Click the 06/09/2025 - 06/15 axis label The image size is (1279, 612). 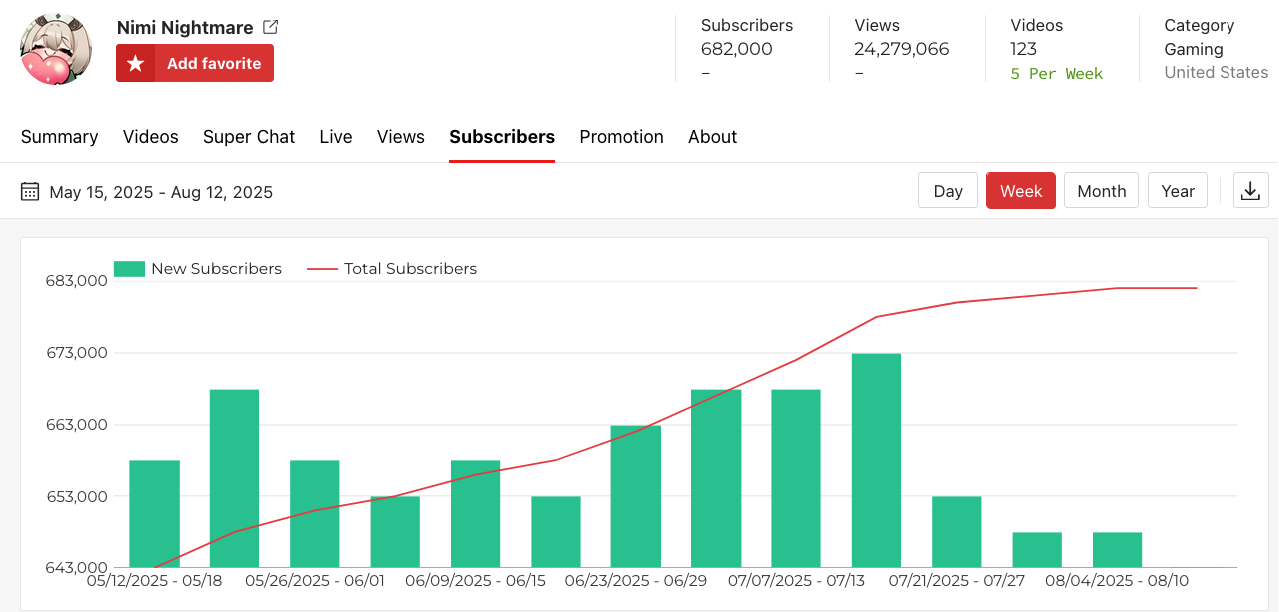pyautogui.click(x=476, y=580)
